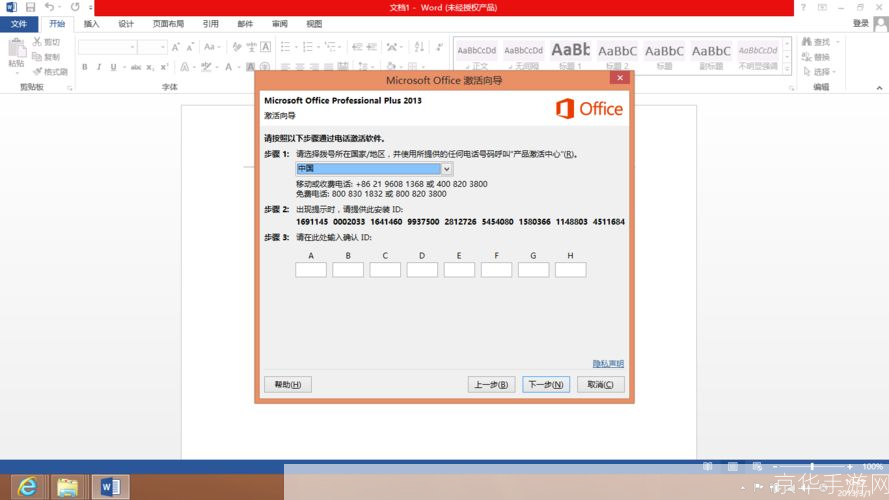Click confirmation ID input field D
This screenshot has height=500, width=889.
(x=422, y=270)
